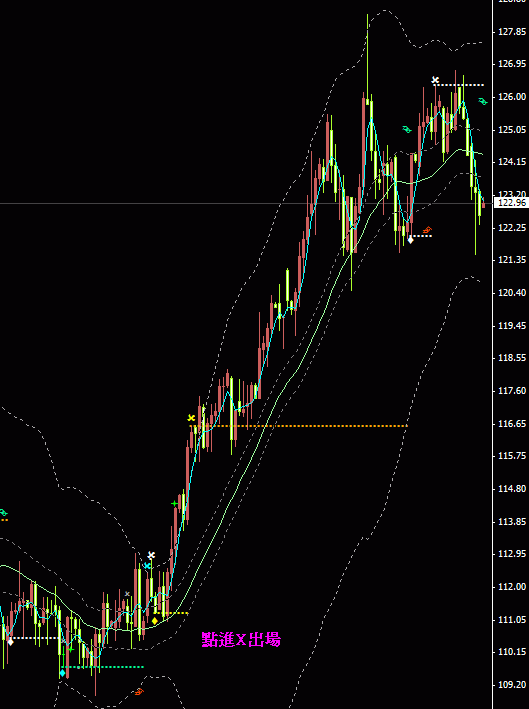
Task: Click the 126.95 price axis label
Action: pyautogui.click(x=512, y=64)
